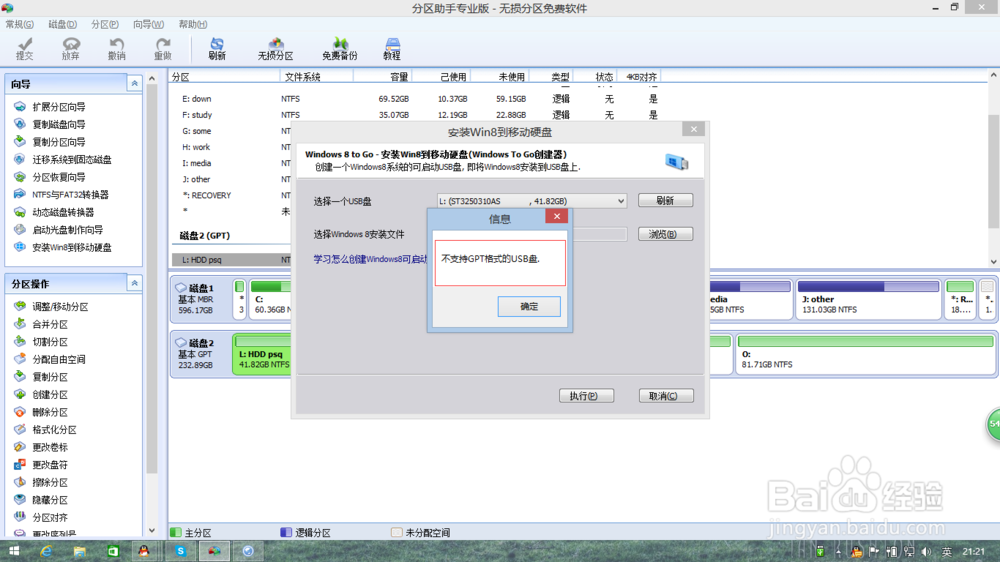Open the 学习怎么创建Windows8可启动 link
The height and width of the screenshot is (562, 1000).
pos(370,259)
